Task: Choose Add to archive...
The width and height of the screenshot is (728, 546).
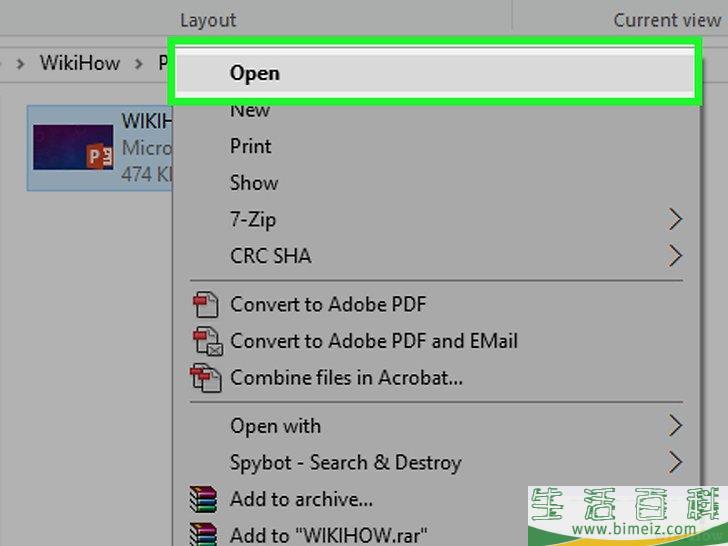Action: pos(301,500)
